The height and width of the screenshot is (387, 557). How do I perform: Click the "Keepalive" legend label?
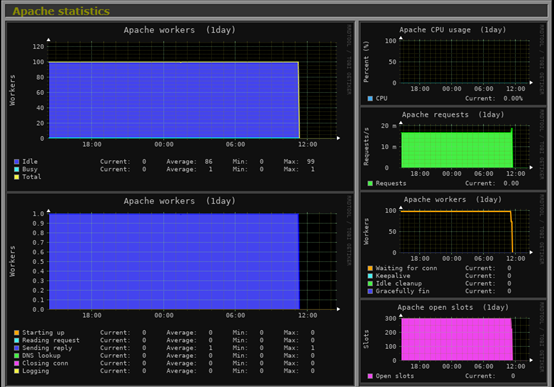click(393, 276)
